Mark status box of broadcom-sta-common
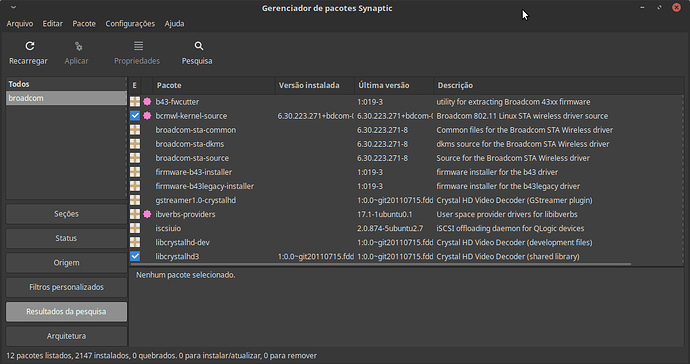 tap(135, 130)
